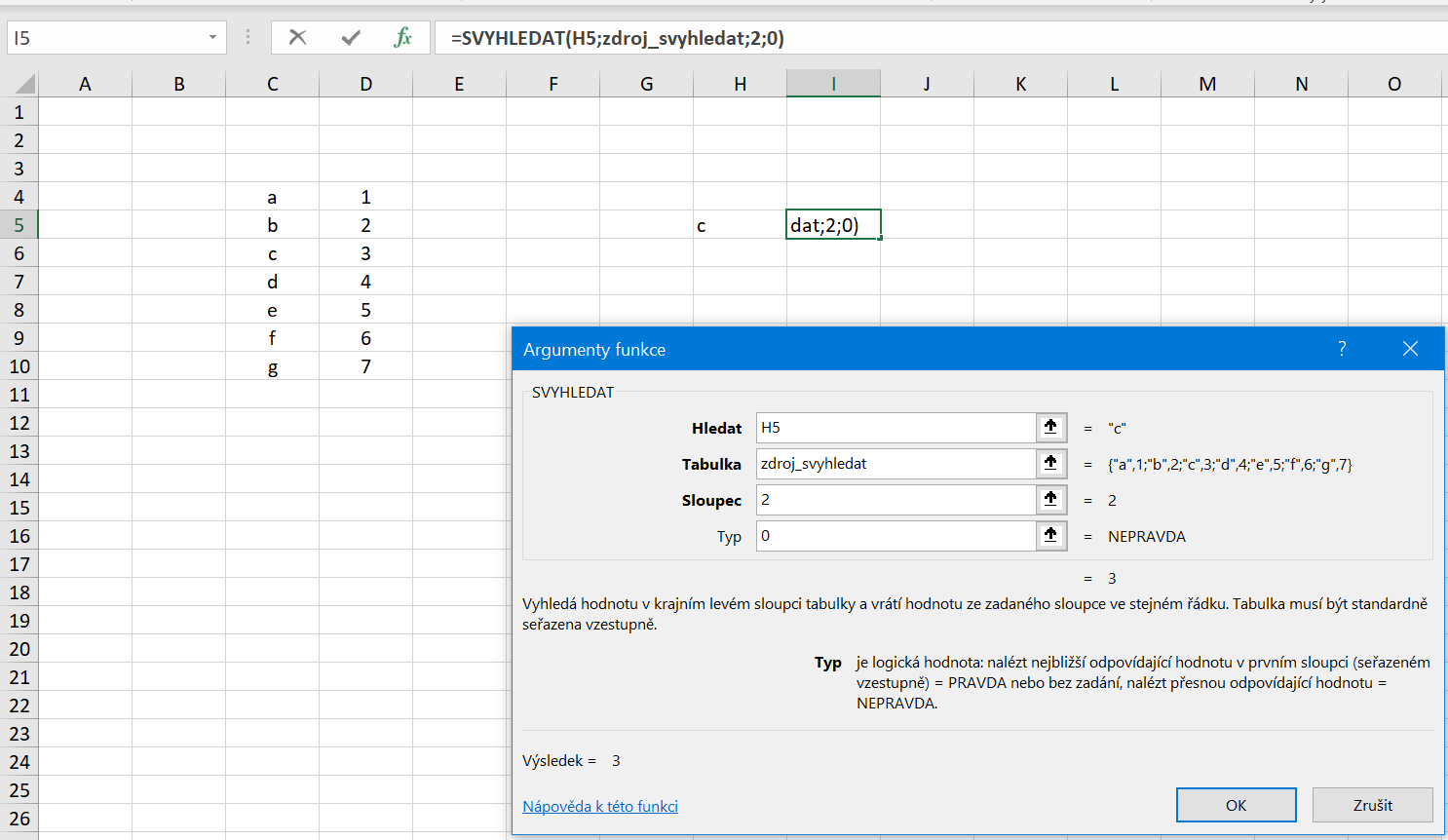Click the Tabulka range selector arrow

(1050, 464)
